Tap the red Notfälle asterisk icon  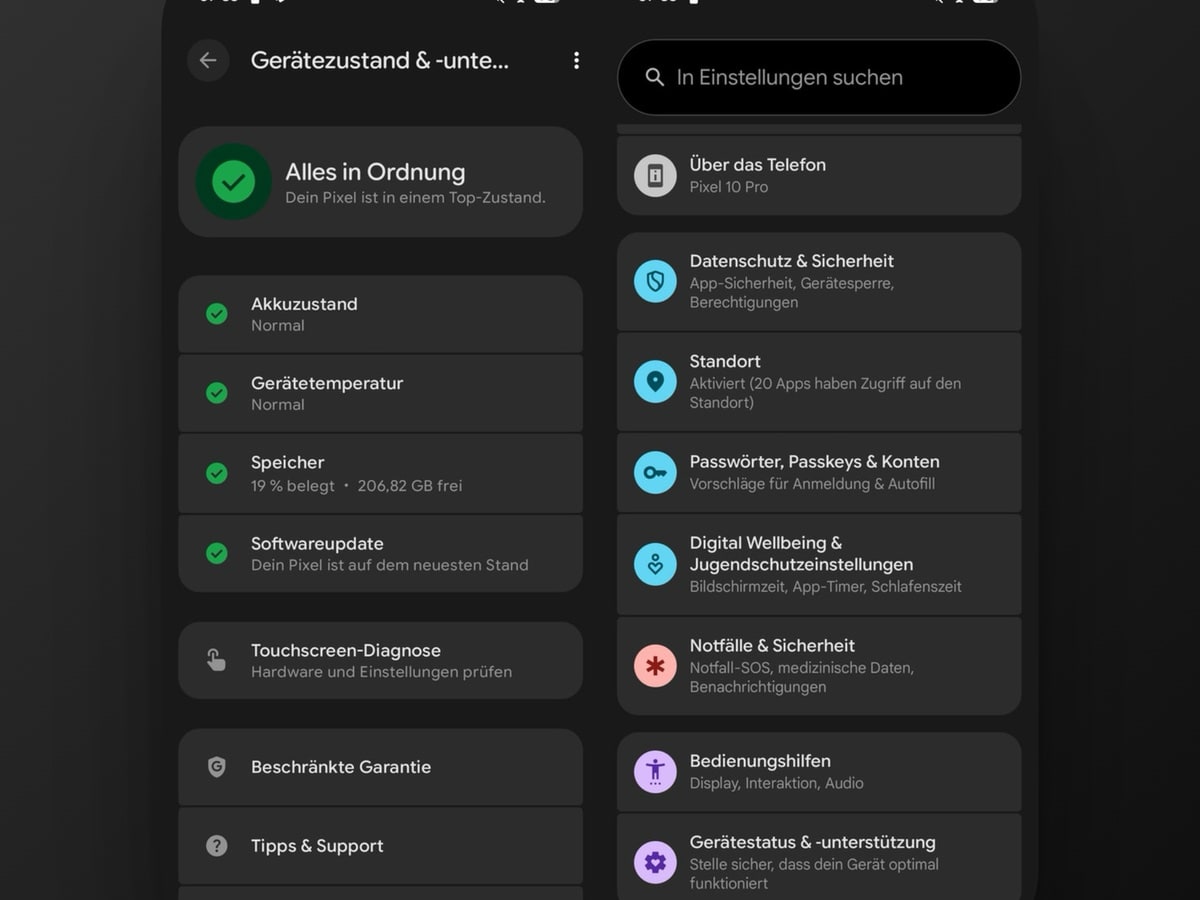(655, 666)
